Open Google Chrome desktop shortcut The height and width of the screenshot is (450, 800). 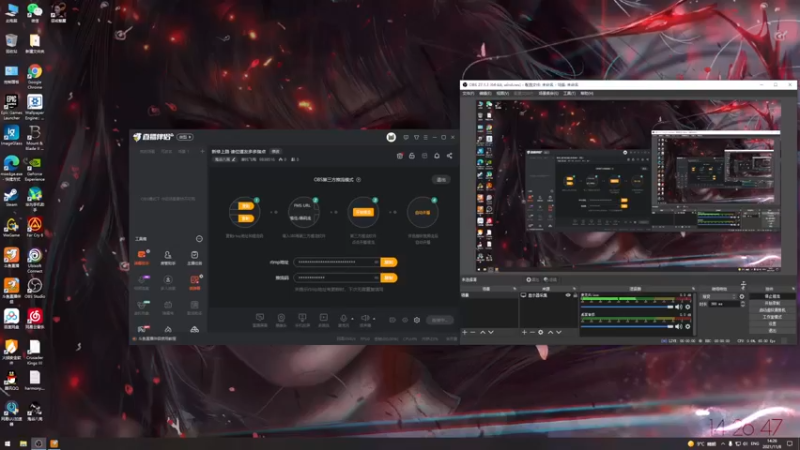coord(35,77)
